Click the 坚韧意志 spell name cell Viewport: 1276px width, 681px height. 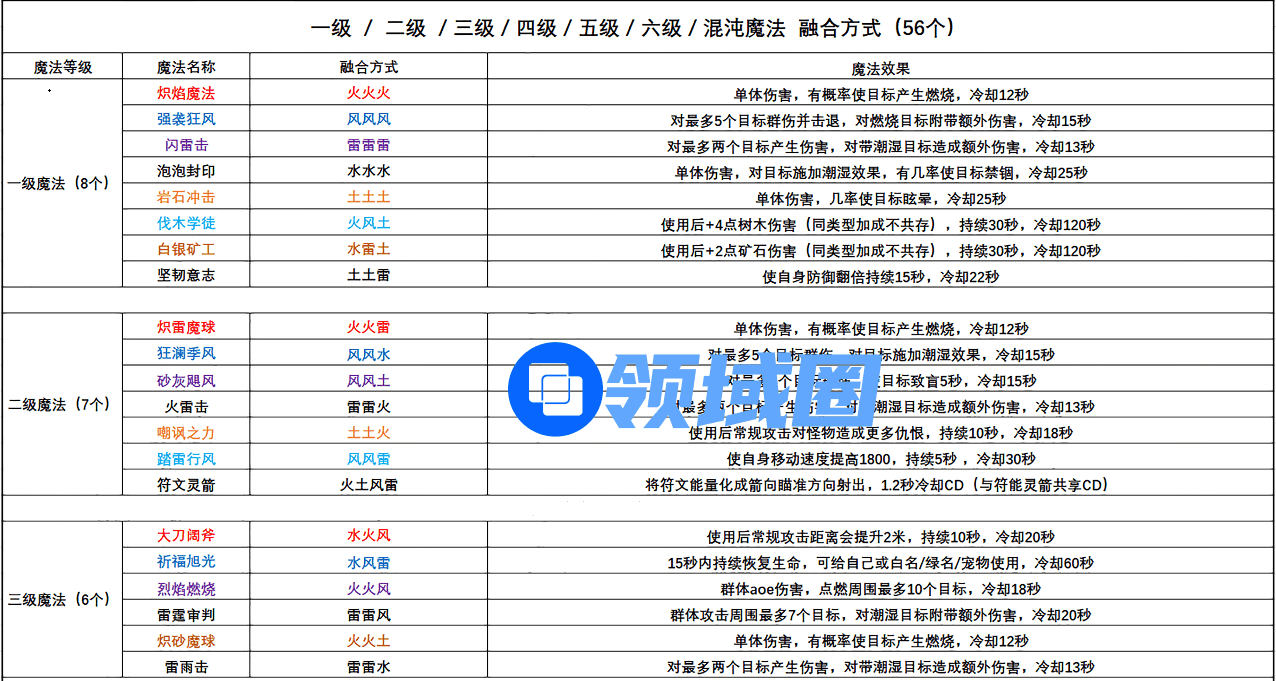coord(186,275)
